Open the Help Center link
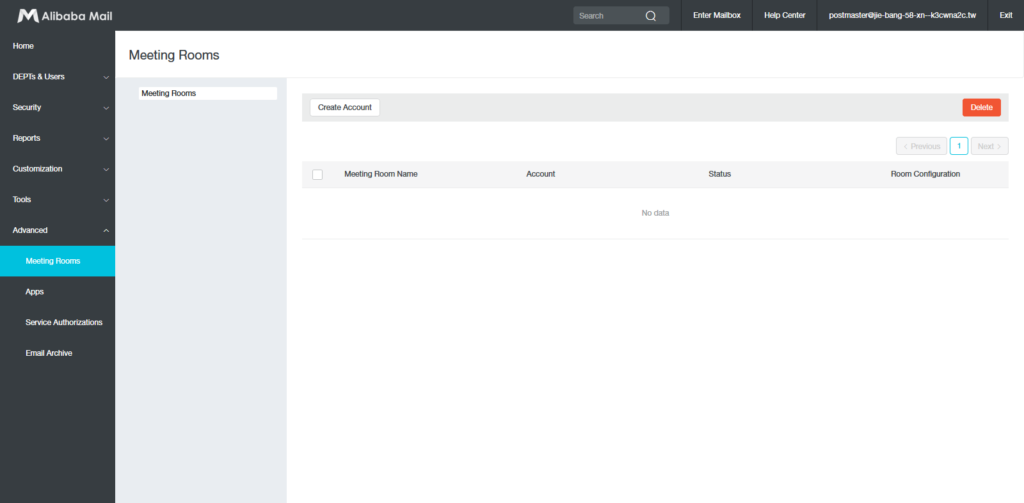This screenshot has height=503, width=1024. click(x=784, y=16)
